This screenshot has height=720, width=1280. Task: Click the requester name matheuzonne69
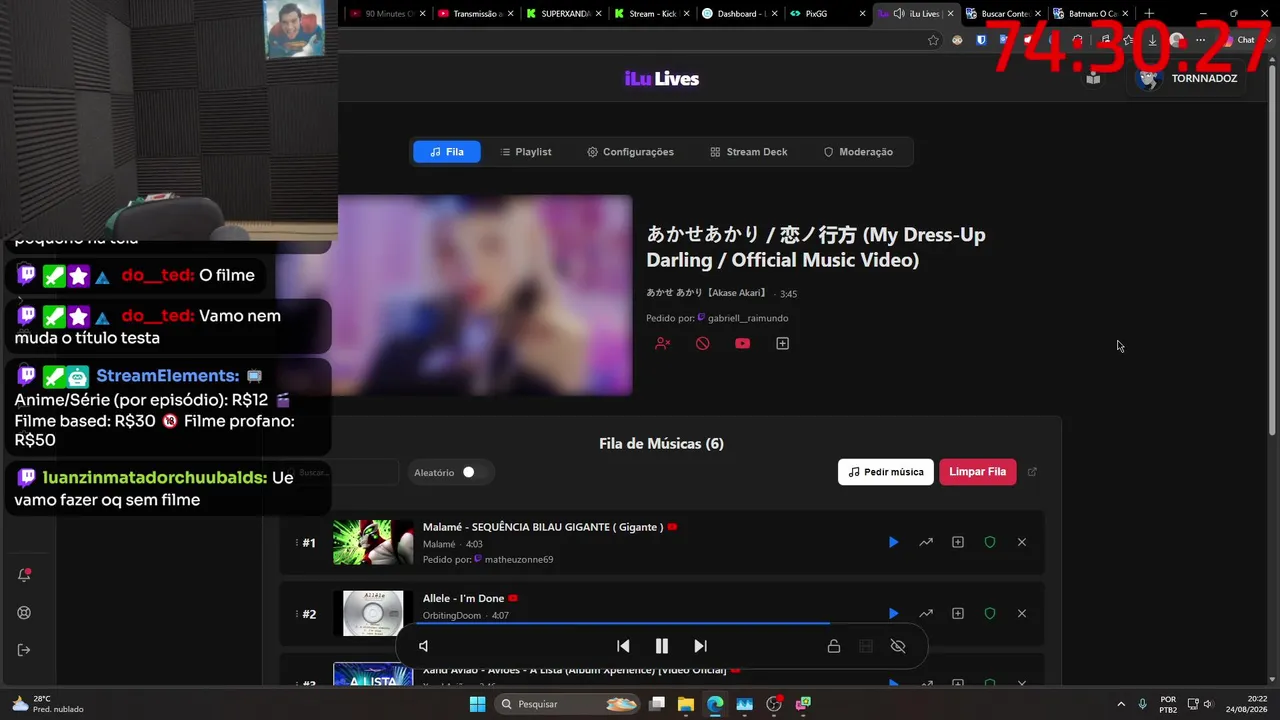coord(519,560)
